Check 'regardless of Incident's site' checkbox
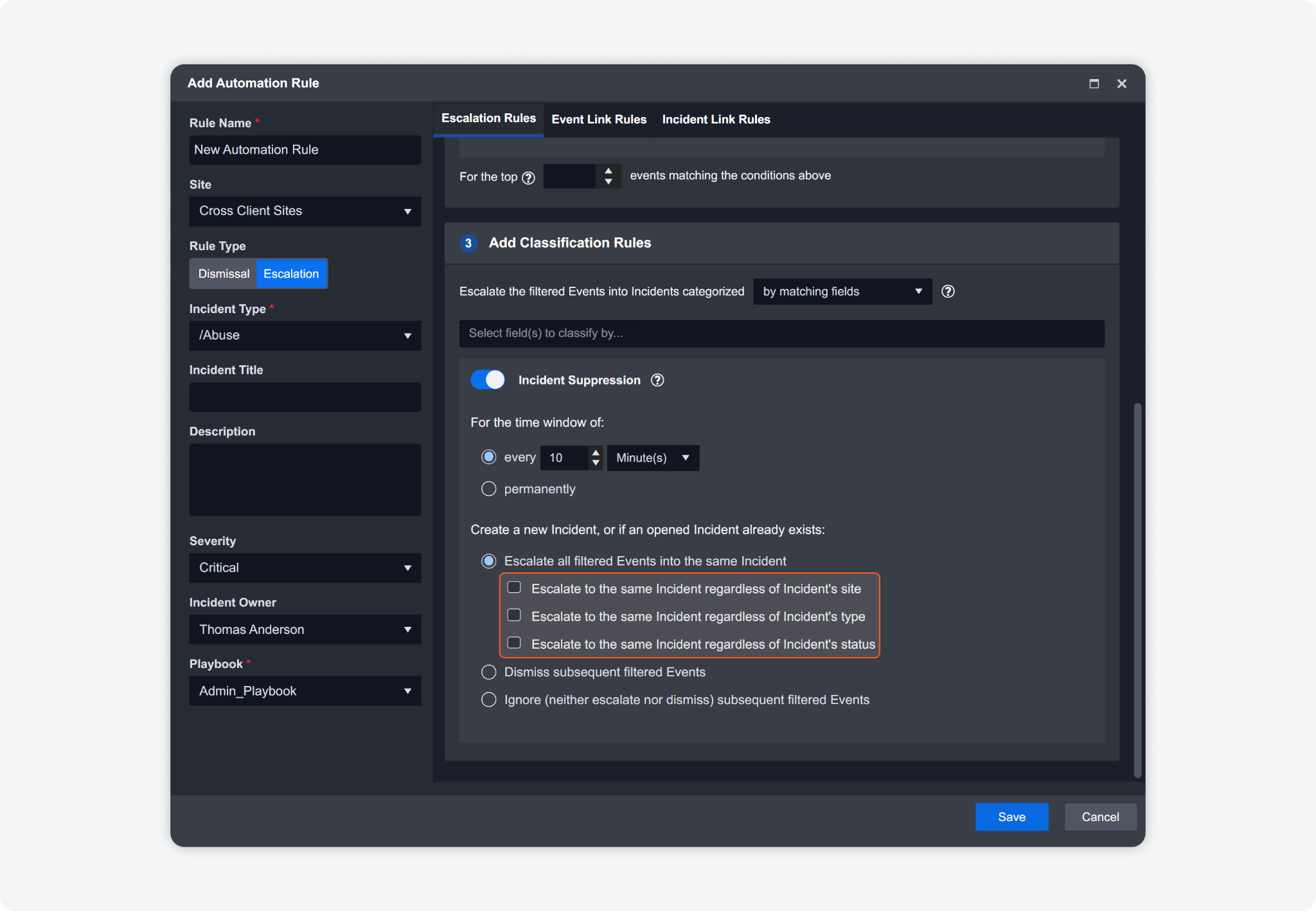 [514, 588]
